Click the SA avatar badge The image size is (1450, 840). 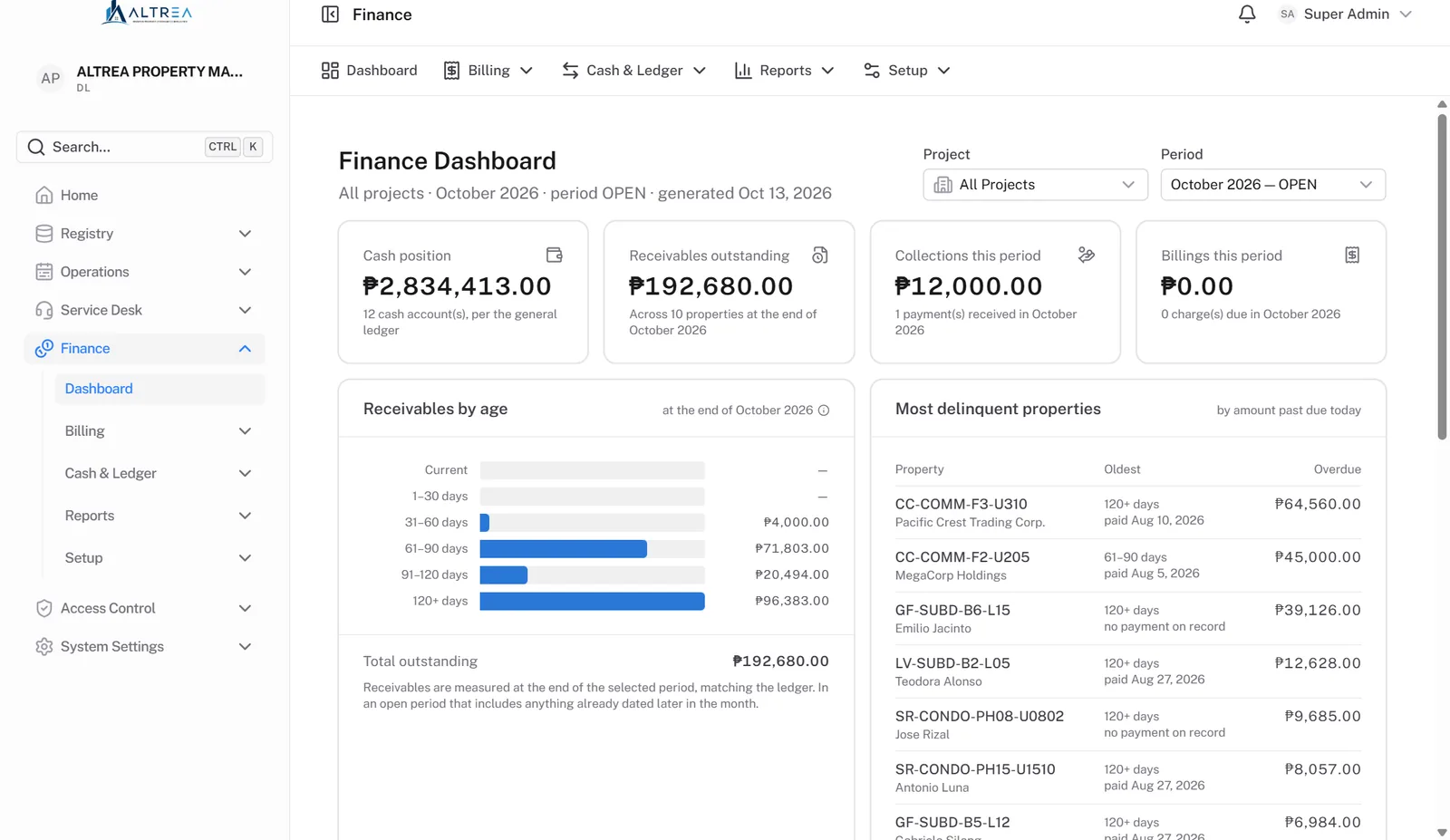click(x=1287, y=14)
